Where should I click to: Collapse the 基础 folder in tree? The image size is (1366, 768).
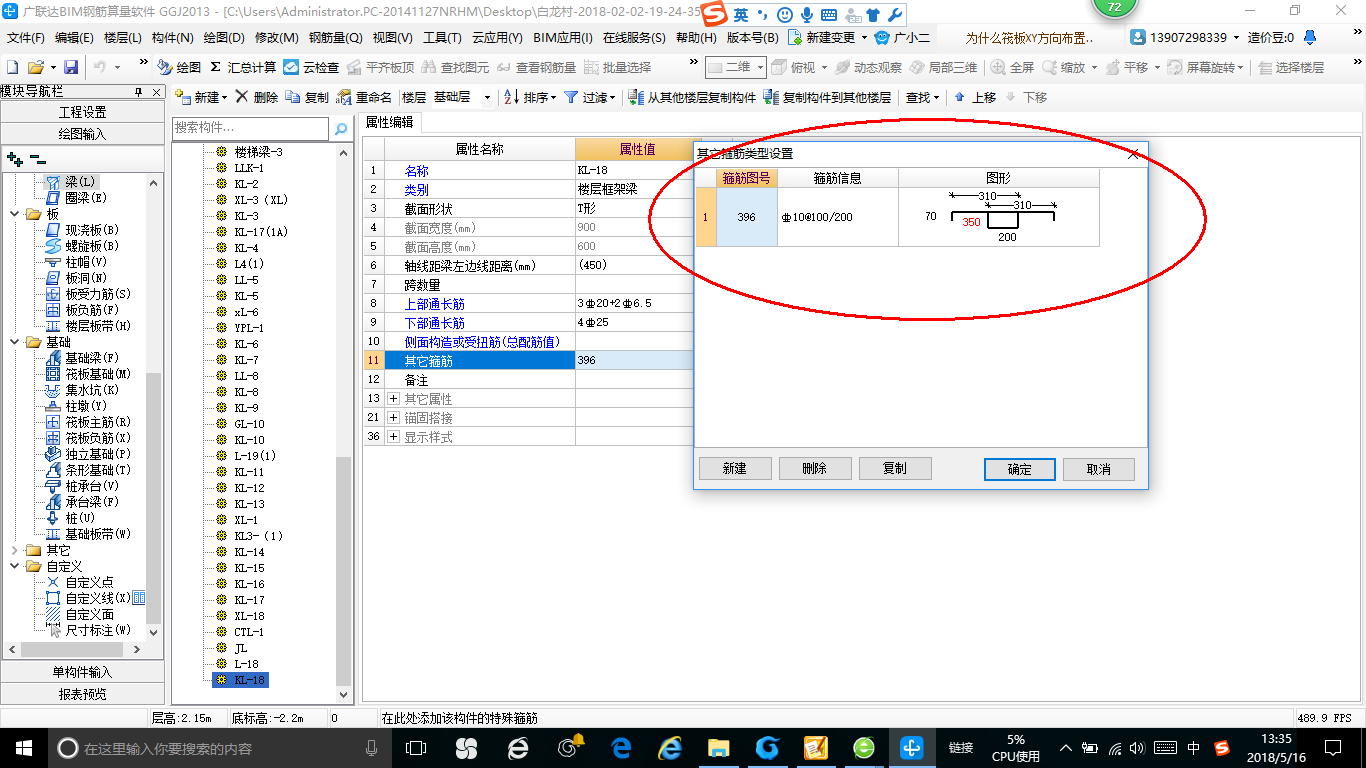[14, 342]
